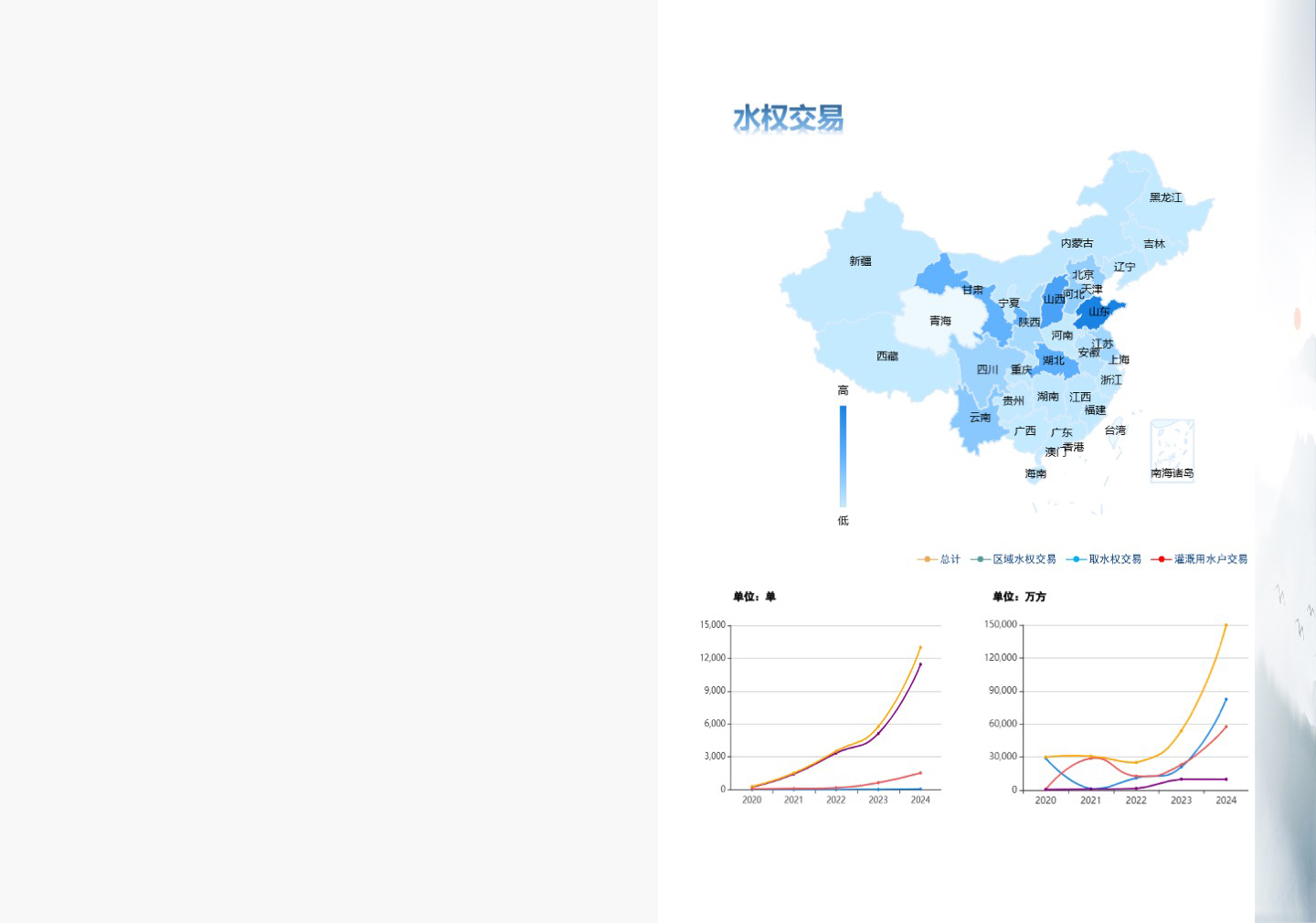The width and height of the screenshot is (1316, 923).
Task: Select 黑龙江 province on the map
Action: 1165,197
